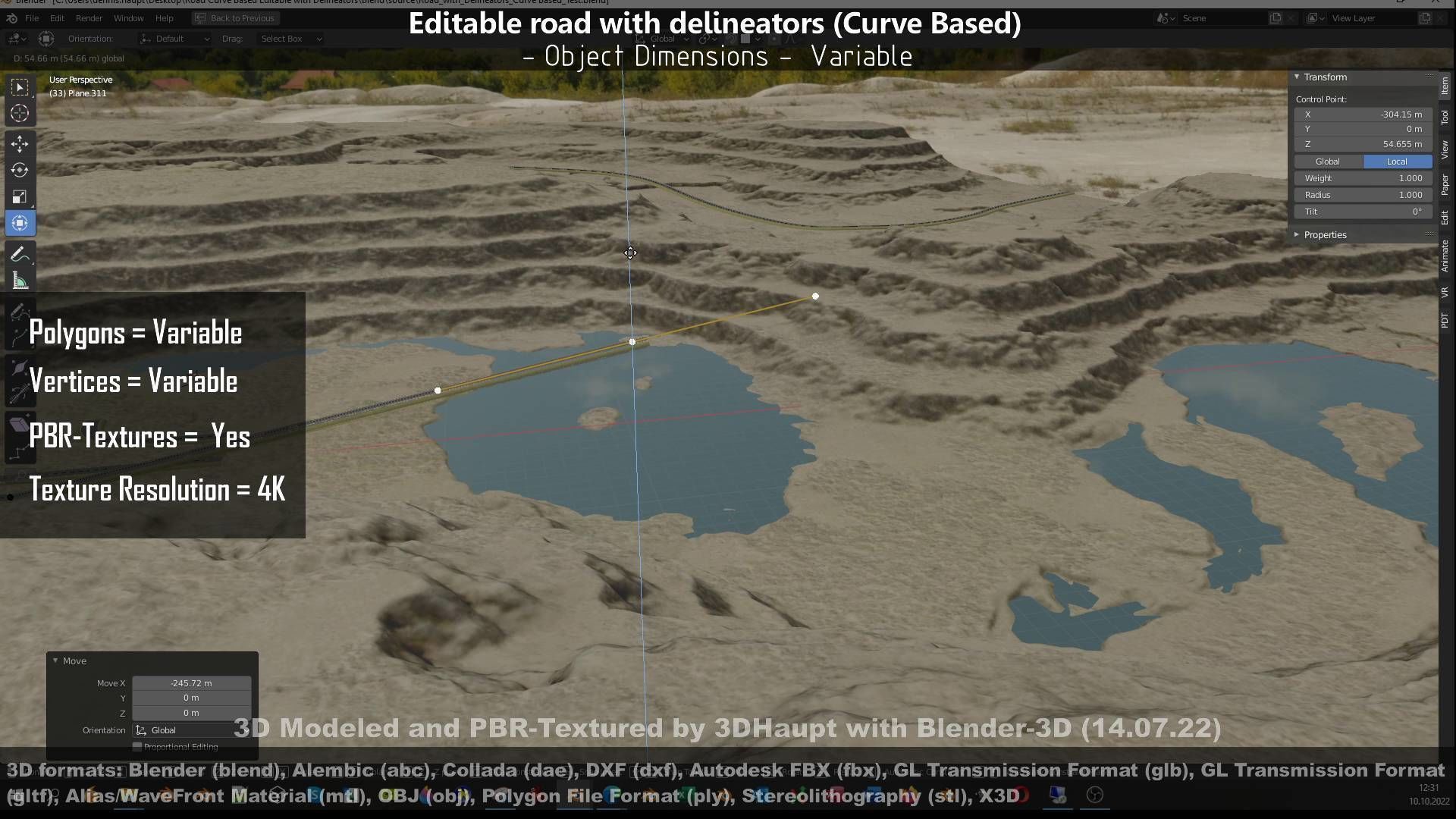Select the Scale tool
1456x819 pixels.
[20, 196]
